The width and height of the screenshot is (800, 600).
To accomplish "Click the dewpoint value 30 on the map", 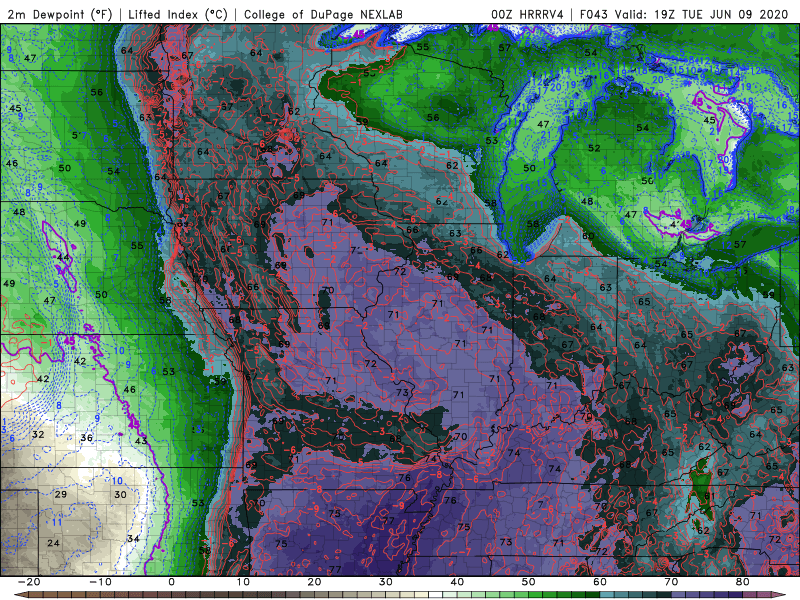I will (120, 494).
